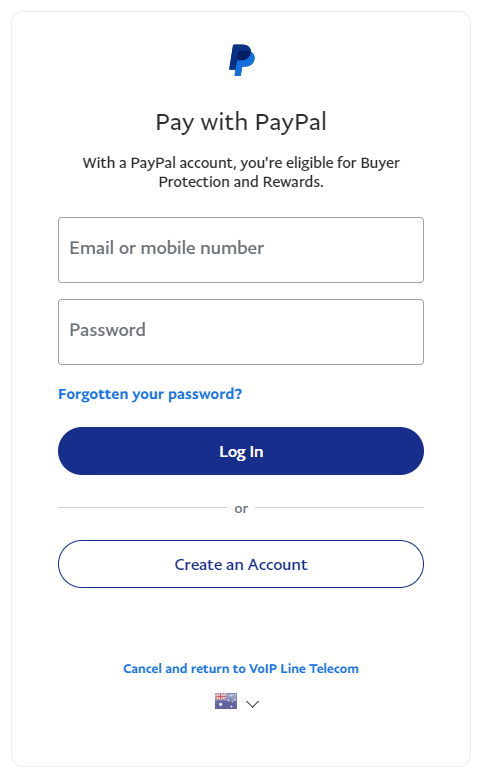Focus the Password input field
Screen dimensions: 487x775
(x=241, y=332)
